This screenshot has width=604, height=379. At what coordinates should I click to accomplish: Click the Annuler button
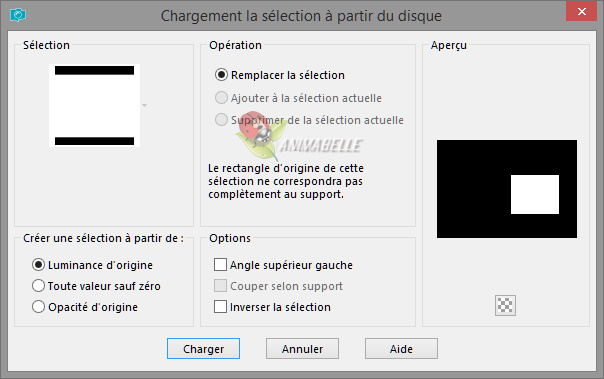click(302, 349)
